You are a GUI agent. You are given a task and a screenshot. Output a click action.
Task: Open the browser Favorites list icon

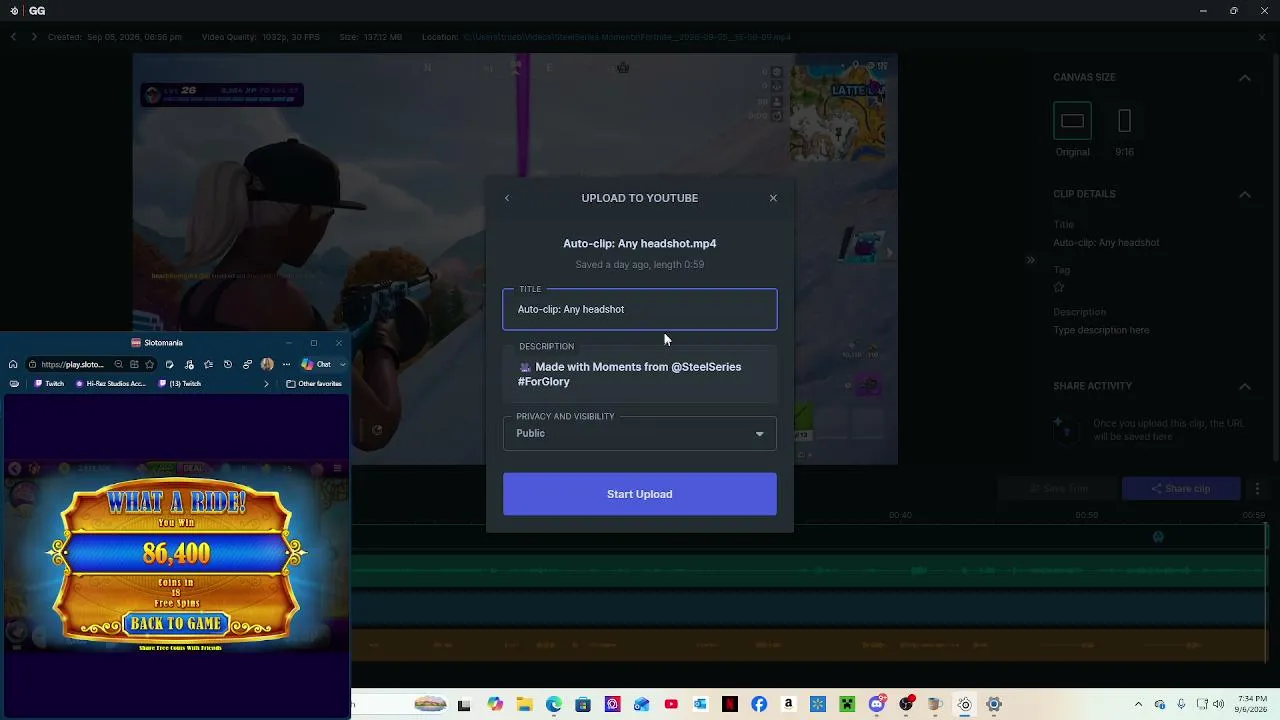[208, 365]
